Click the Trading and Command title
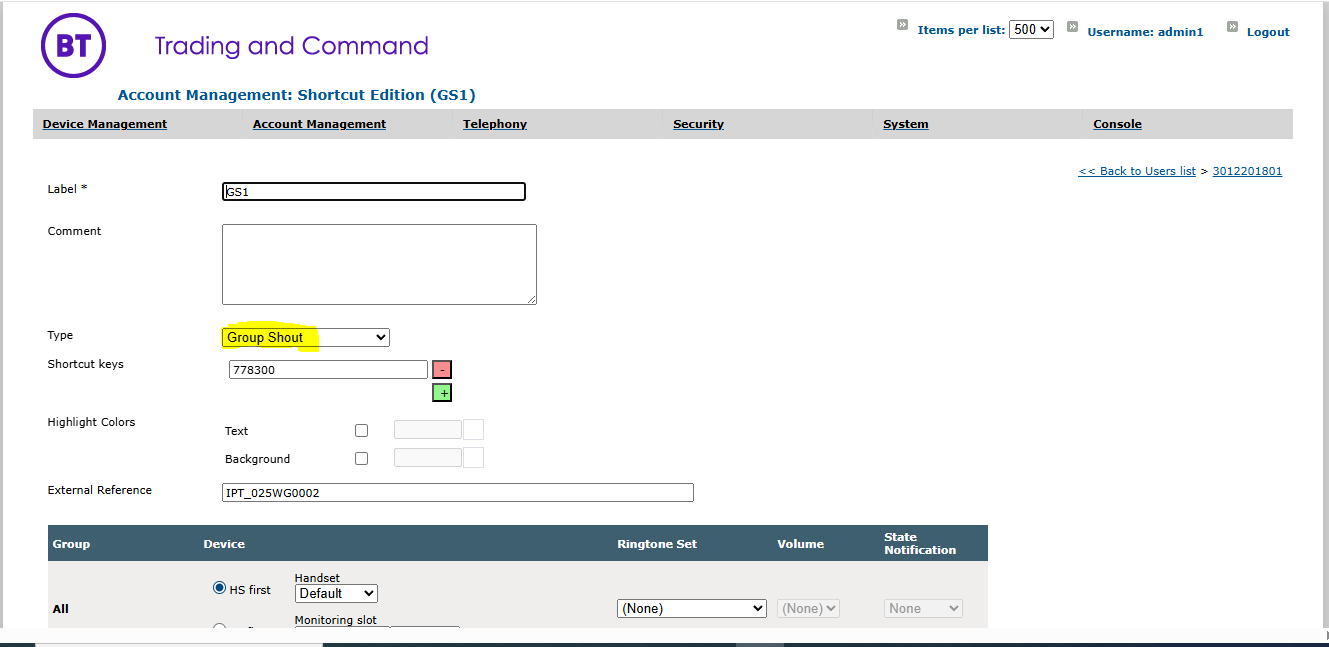The height and width of the screenshot is (647, 1329). 291,46
